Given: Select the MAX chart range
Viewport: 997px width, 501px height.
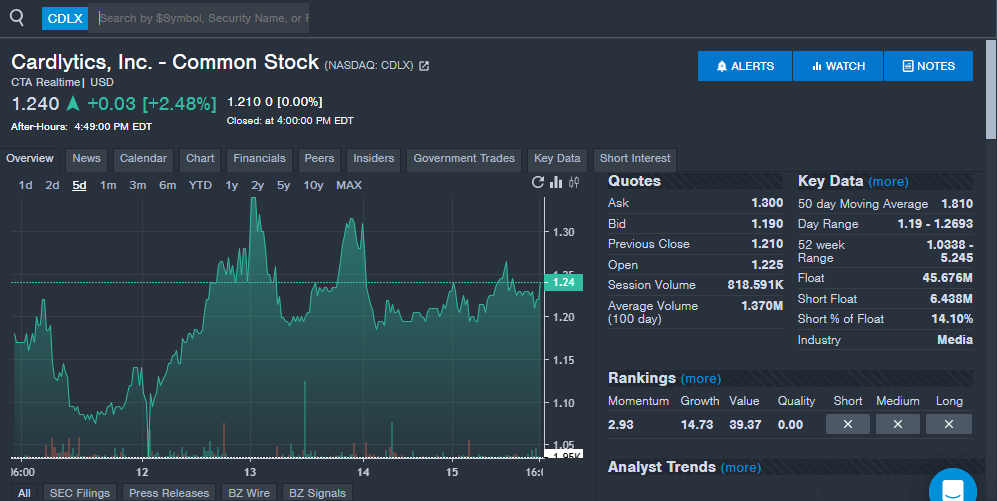Looking at the screenshot, I should click(x=349, y=185).
